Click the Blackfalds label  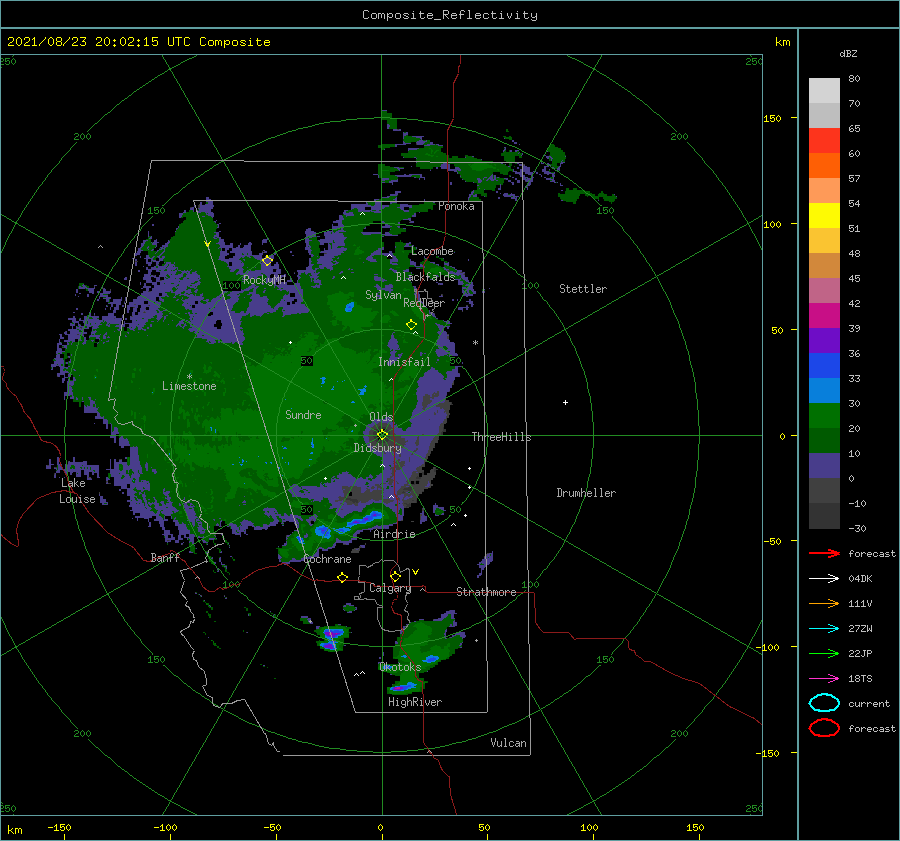425,277
